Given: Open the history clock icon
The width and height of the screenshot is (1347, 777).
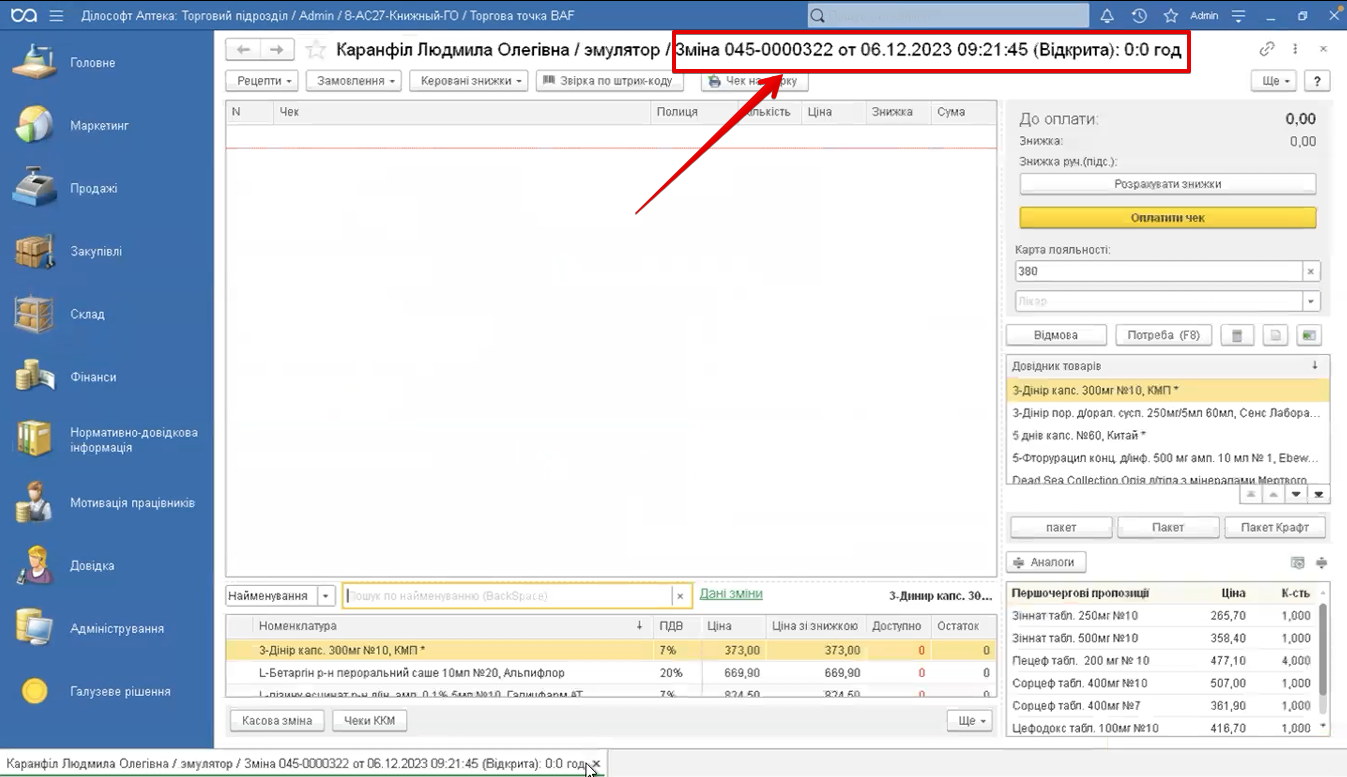Looking at the screenshot, I should tap(1139, 16).
